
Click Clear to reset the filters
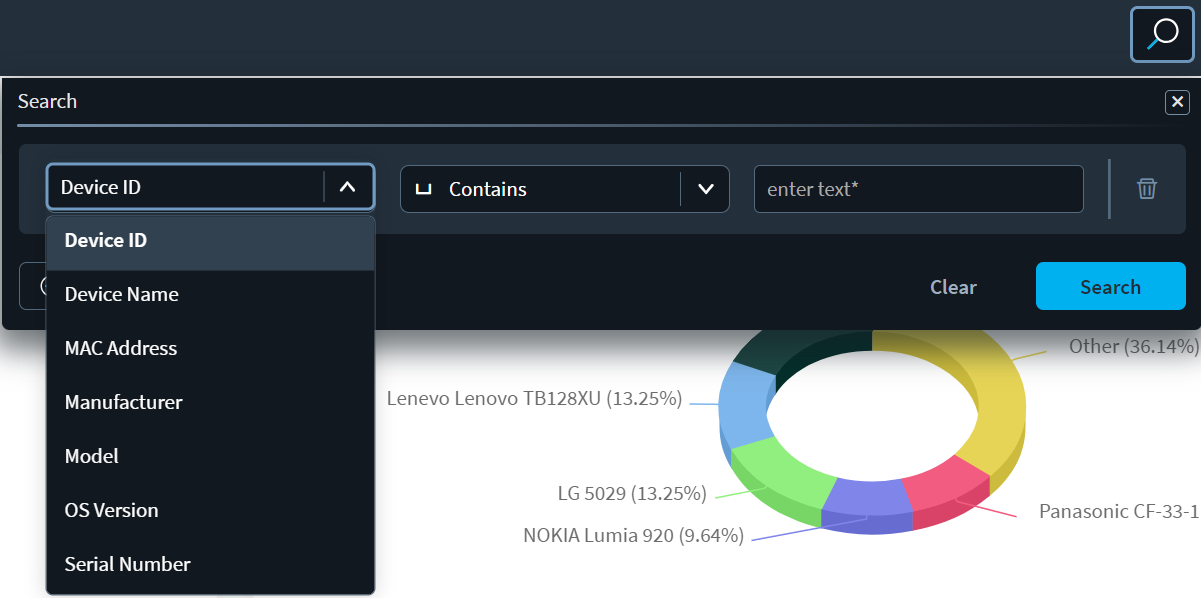point(952,287)
